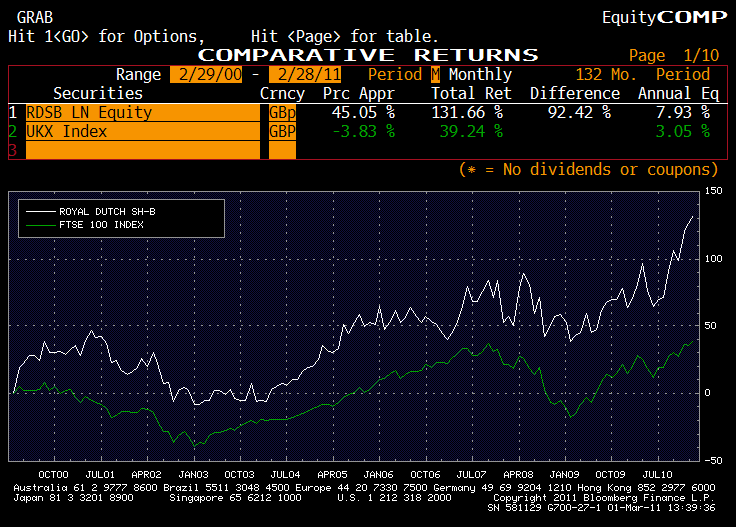Click the Total Ret column header
736x527 pixels.
[471, 93]
